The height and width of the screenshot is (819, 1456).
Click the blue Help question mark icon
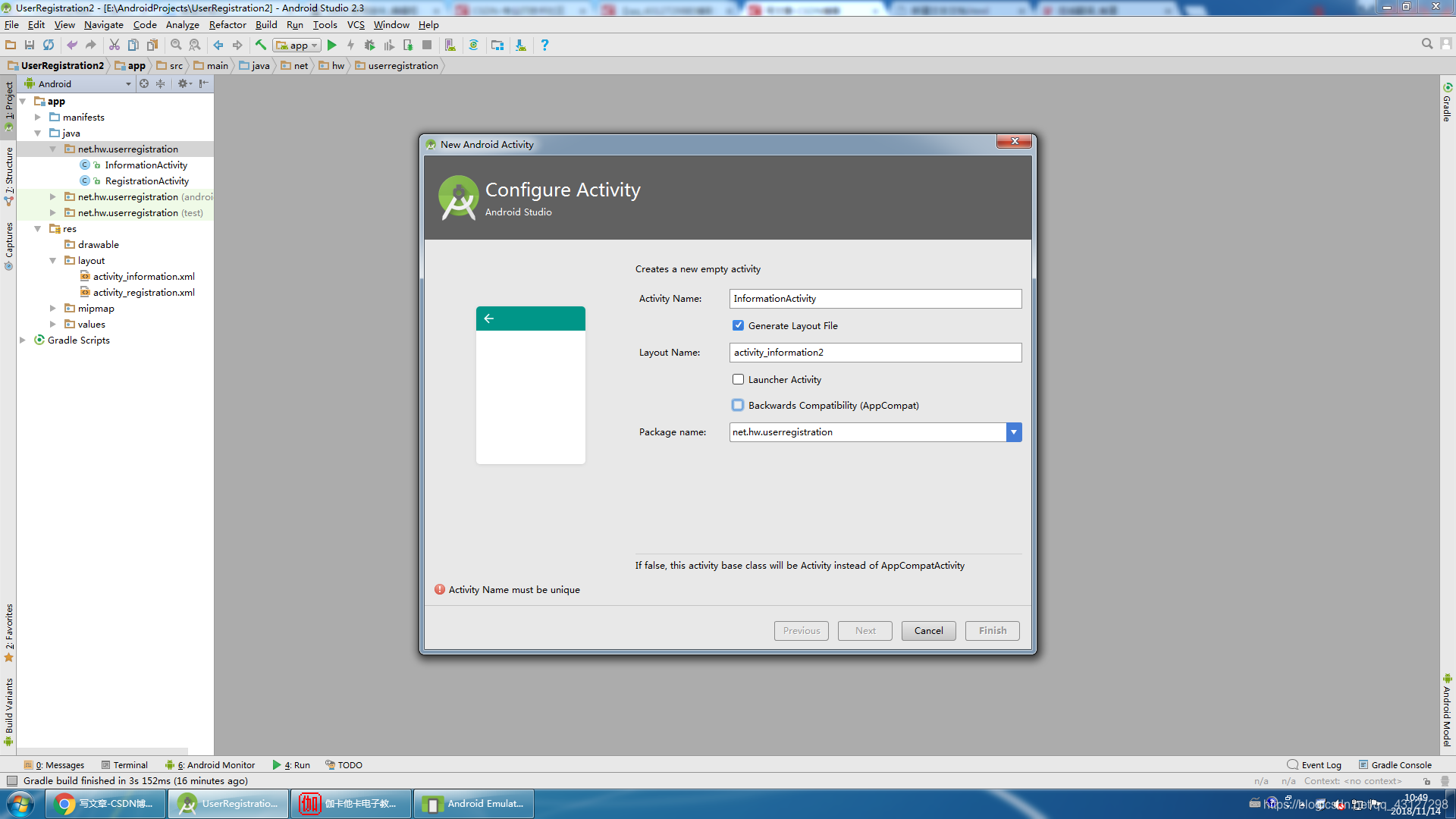[x=544, y=45]
